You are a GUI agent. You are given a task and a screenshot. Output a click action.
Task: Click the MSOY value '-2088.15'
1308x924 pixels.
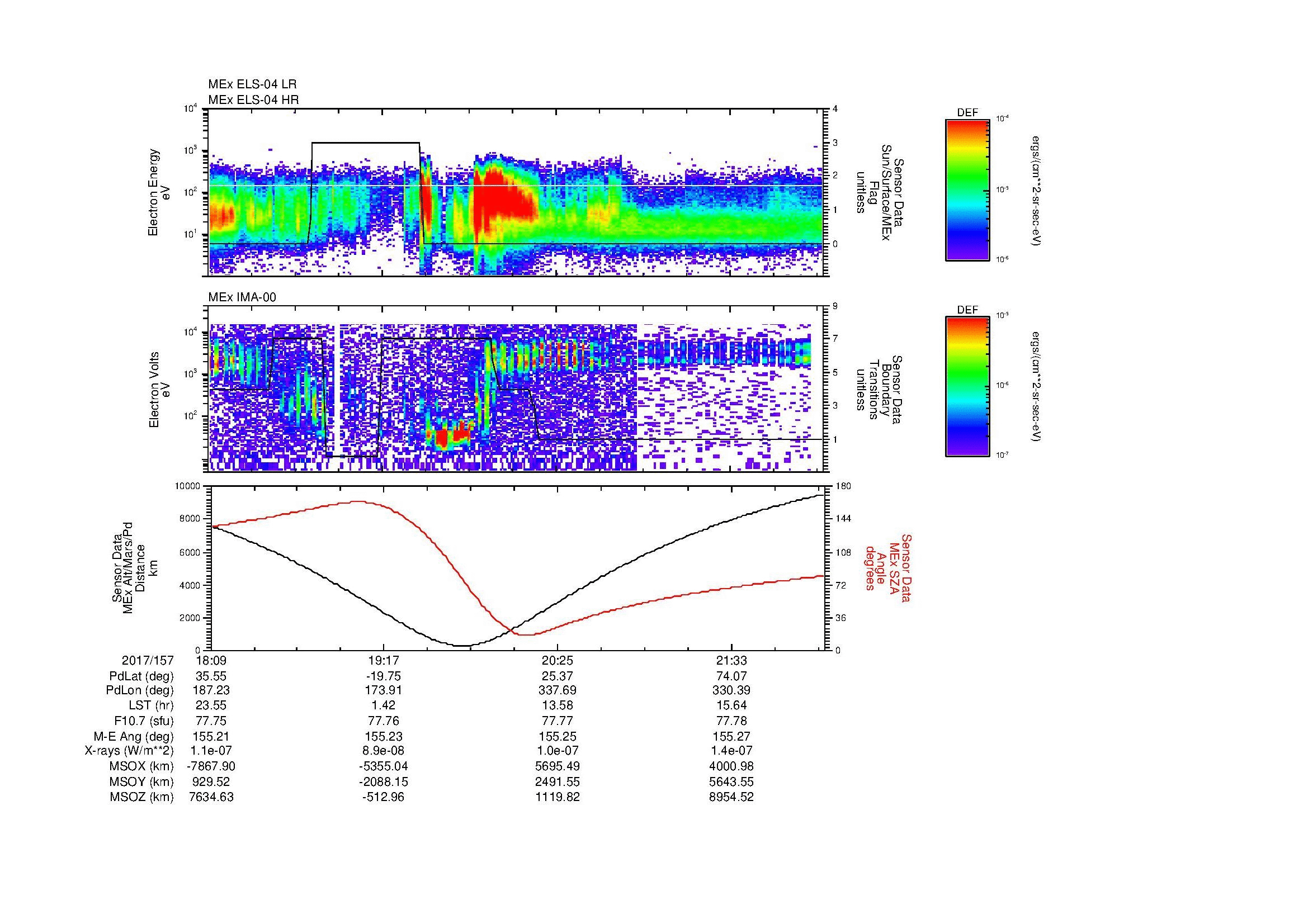(x=384, y=781)
